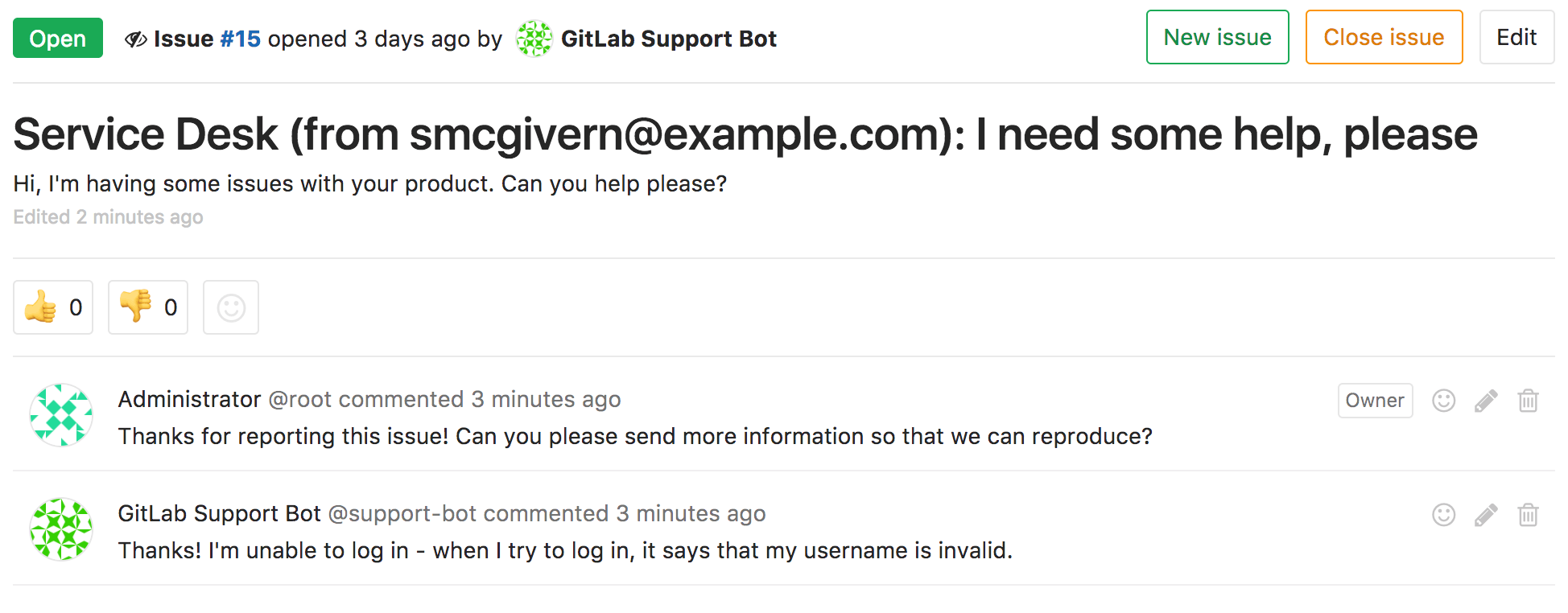
Task: Open emoji picker on GitLab Support Bot's comment
Action: click(x=1443, y=514)
